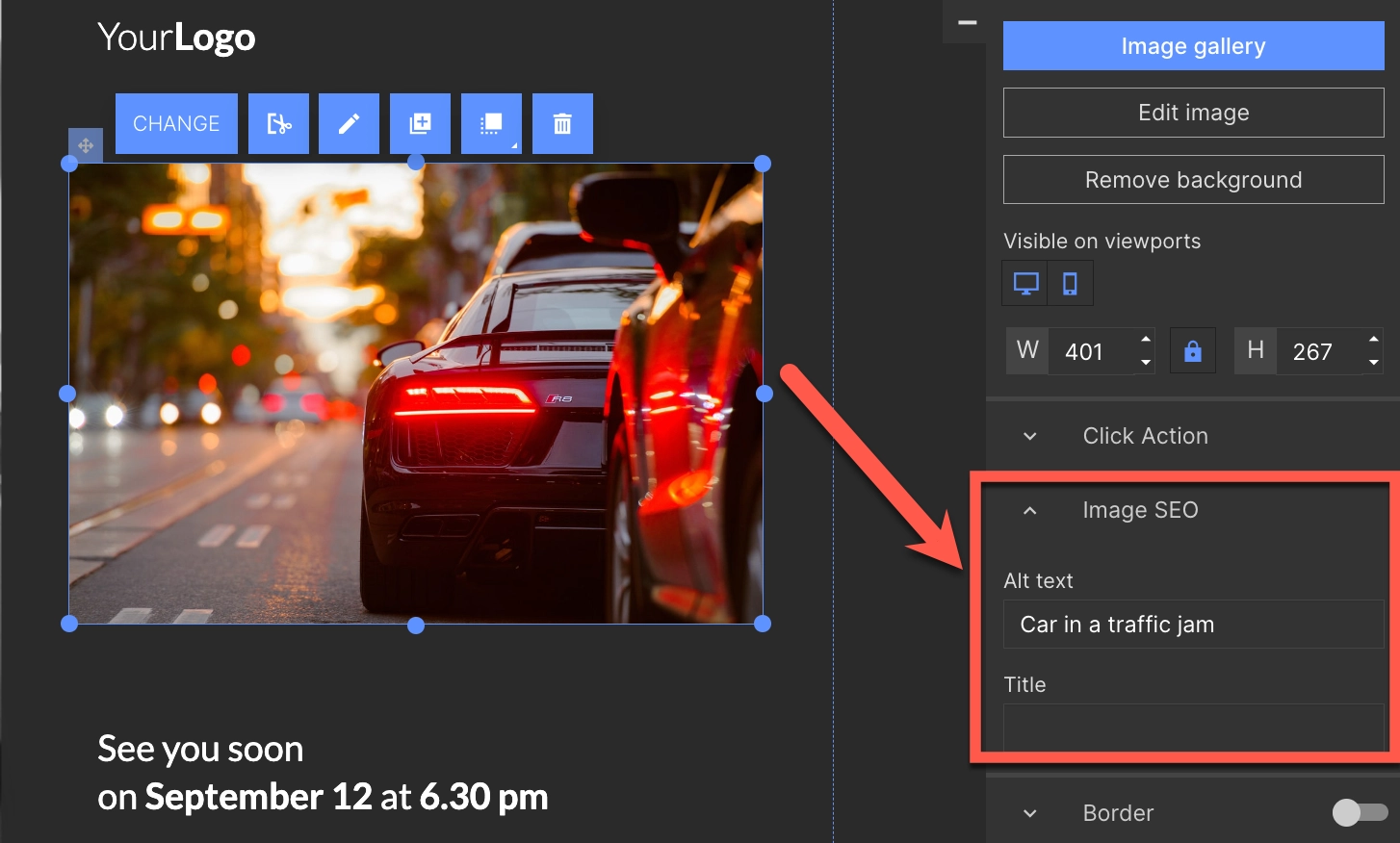Toggle desktop viewport visibility
1400x843 pixels.
click(x=1025, y=284)
